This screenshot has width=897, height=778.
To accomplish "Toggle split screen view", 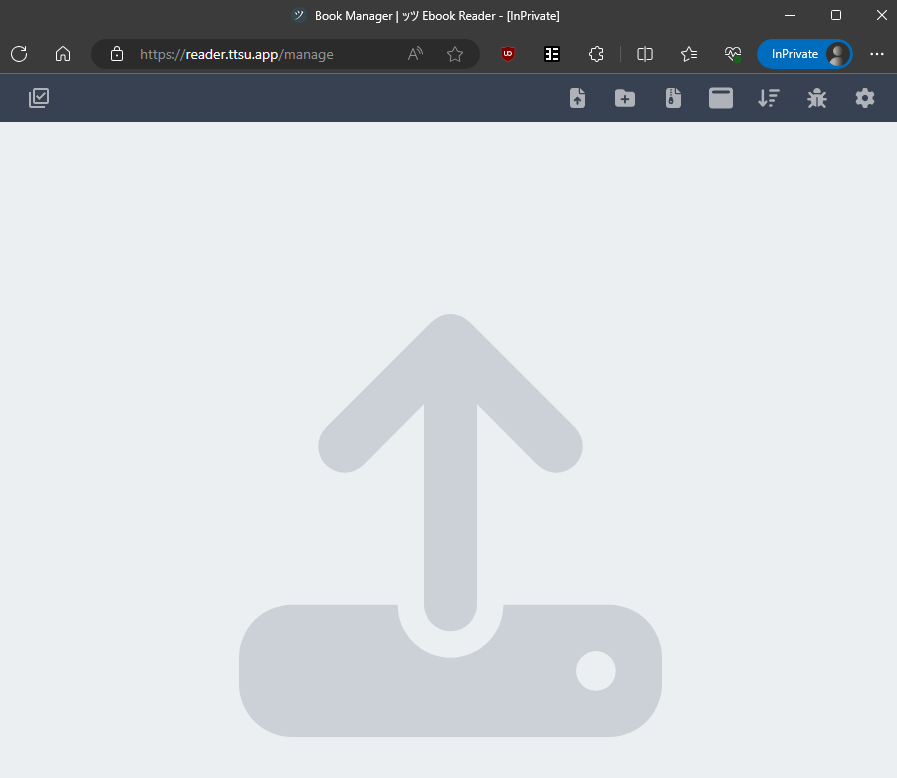I will [645, 54].
